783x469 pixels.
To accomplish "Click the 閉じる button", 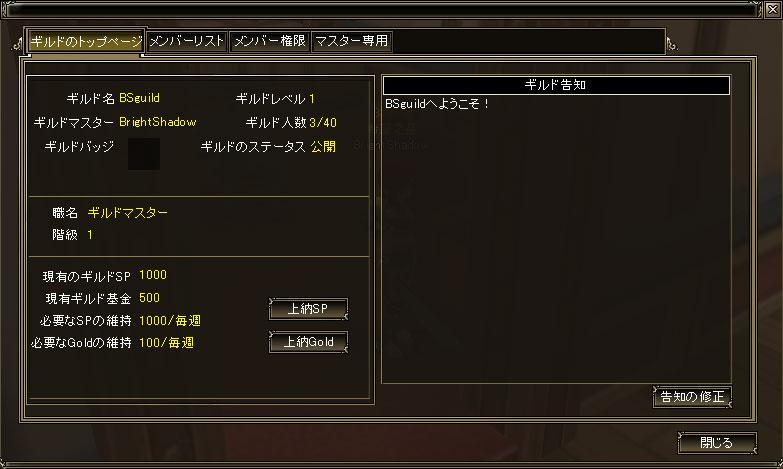I will [x=717, y=443].
